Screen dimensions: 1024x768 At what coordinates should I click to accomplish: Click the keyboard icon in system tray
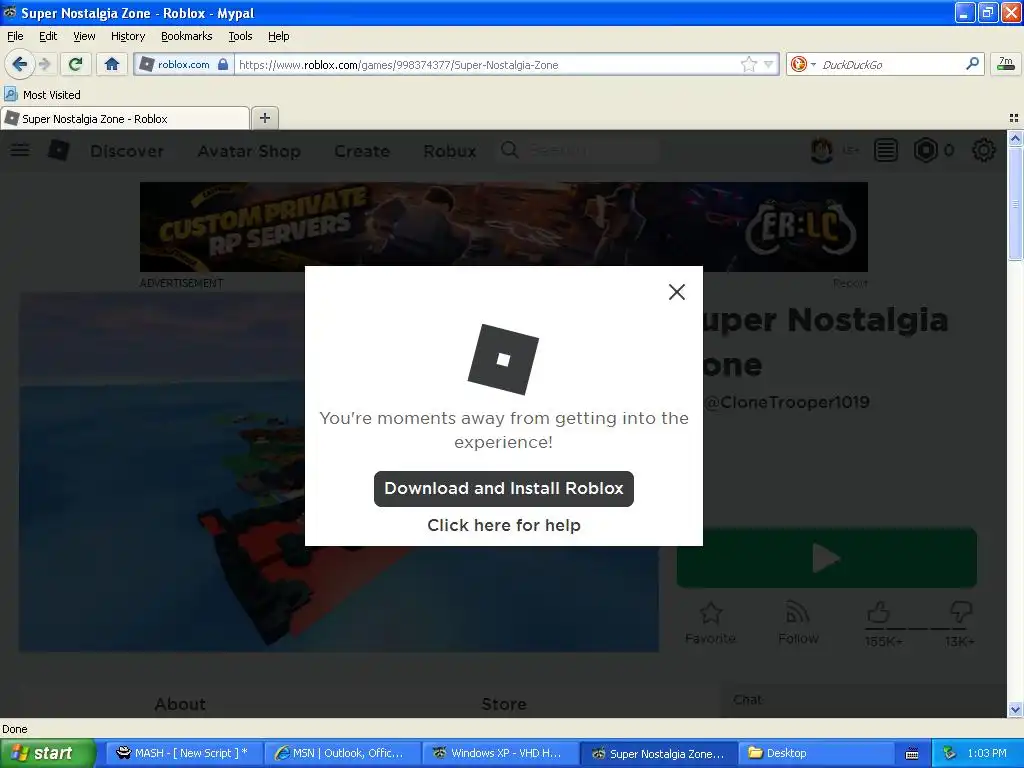tap(912, 754)
